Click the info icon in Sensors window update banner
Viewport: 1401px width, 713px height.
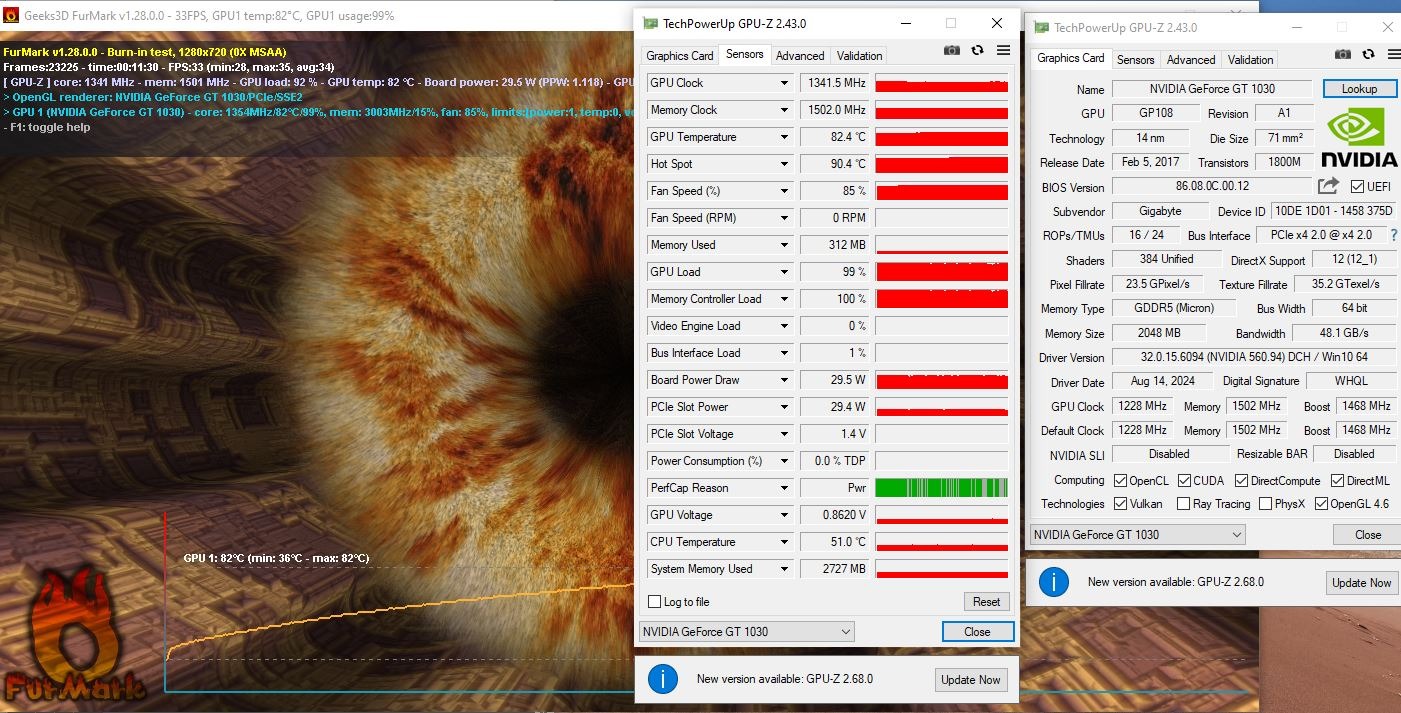[x=663, y=679]
